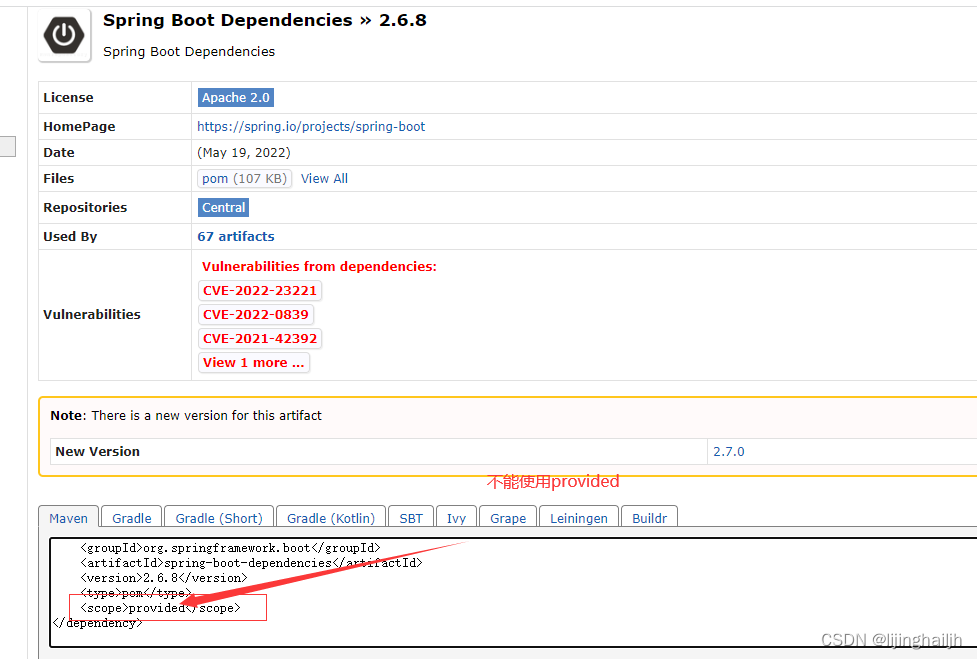The height and width of the screenshot is (659, 977).
Task: Download the pom (107 KB) file
Action: (x=244, y=179)
